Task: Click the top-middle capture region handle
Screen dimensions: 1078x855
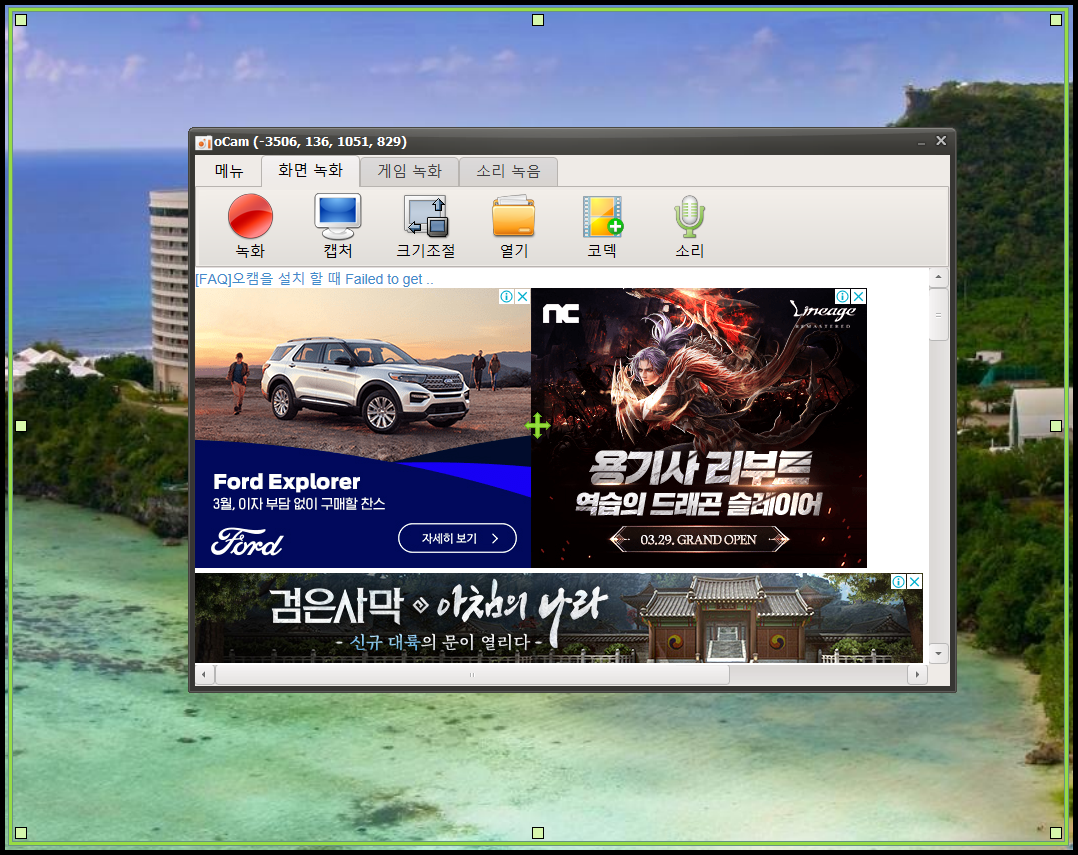Action: click(x=538, y=20)
